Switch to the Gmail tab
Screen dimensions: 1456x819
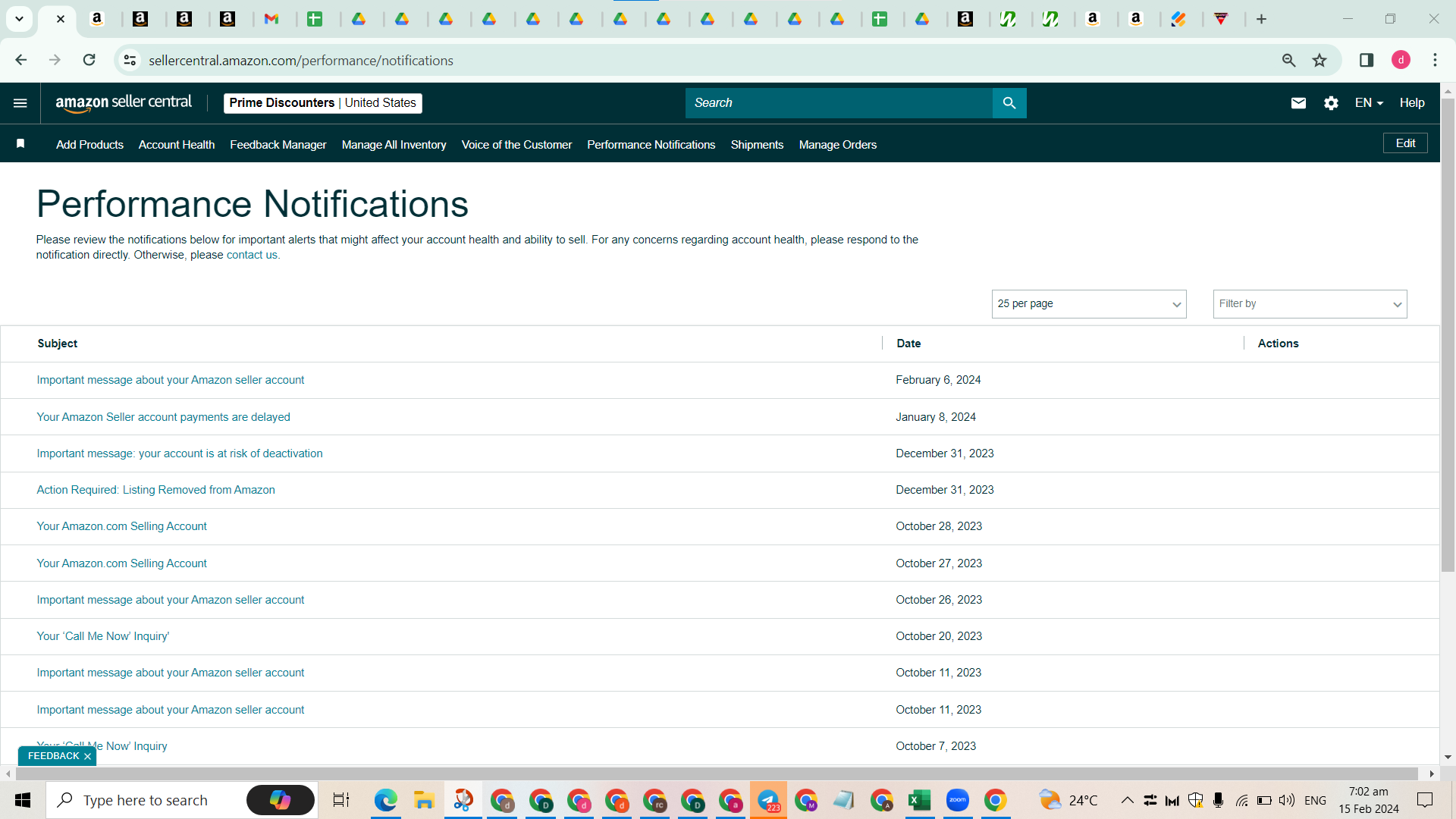(x=271, y=19)
